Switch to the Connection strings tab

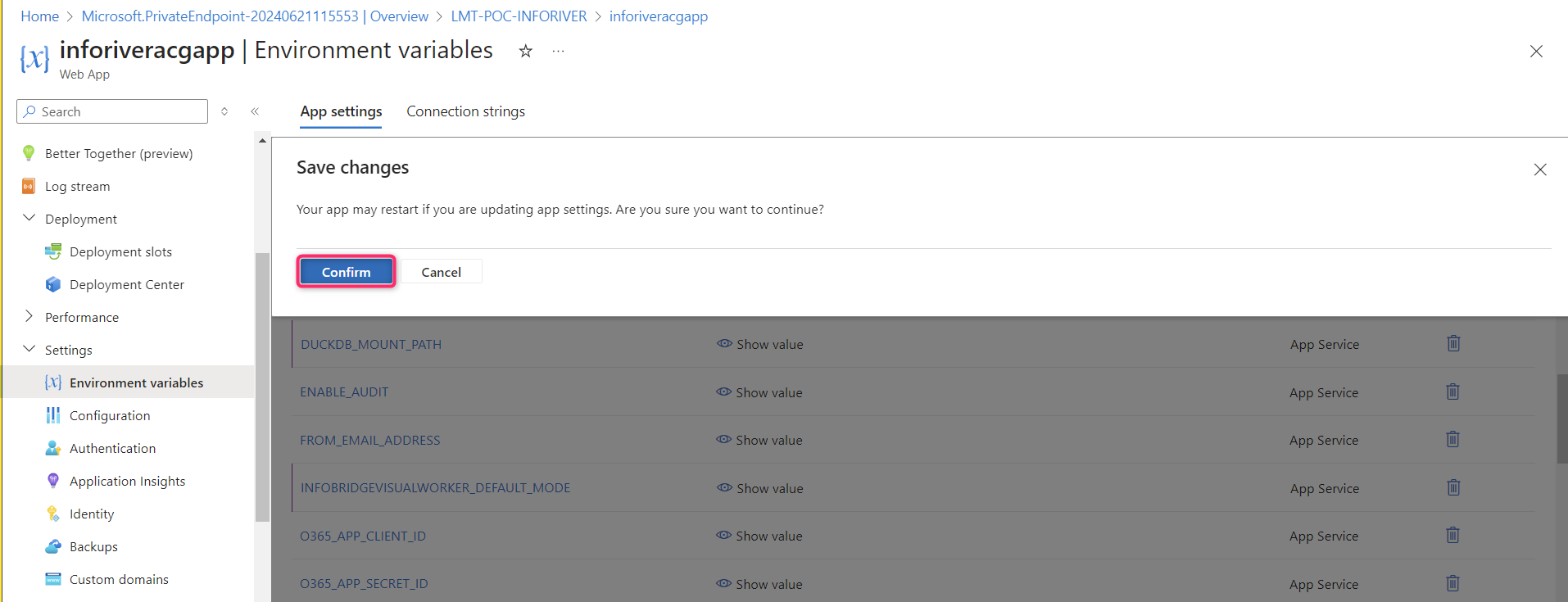[x=465, y=111]
